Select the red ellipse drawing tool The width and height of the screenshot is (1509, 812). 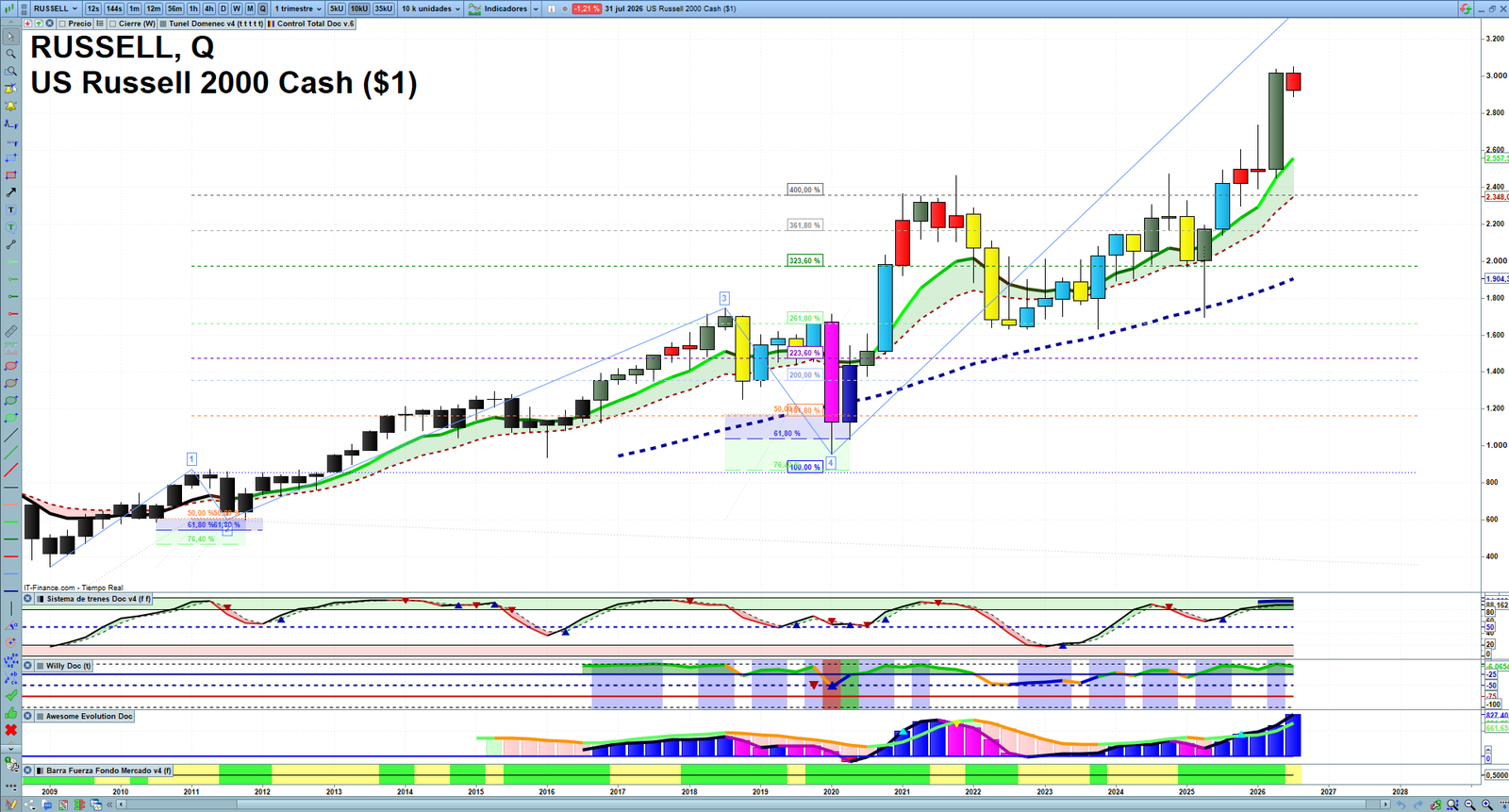click(11, 366)
